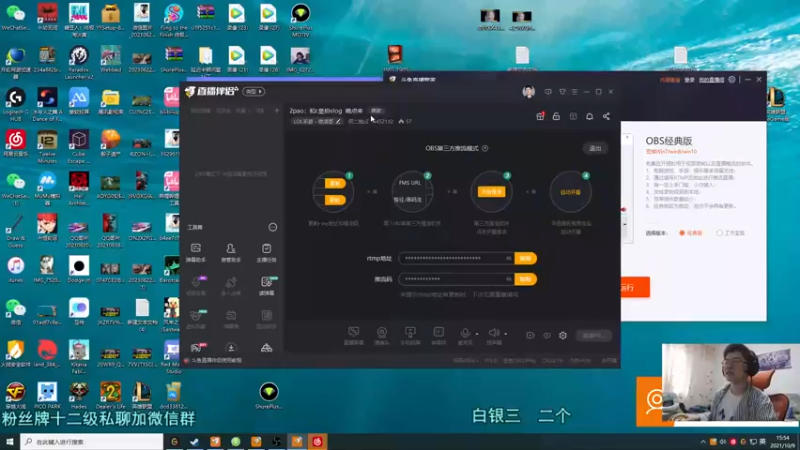The image size is (800, 450).
Task: Click the stream key field
Action: (x=456, y=279)
